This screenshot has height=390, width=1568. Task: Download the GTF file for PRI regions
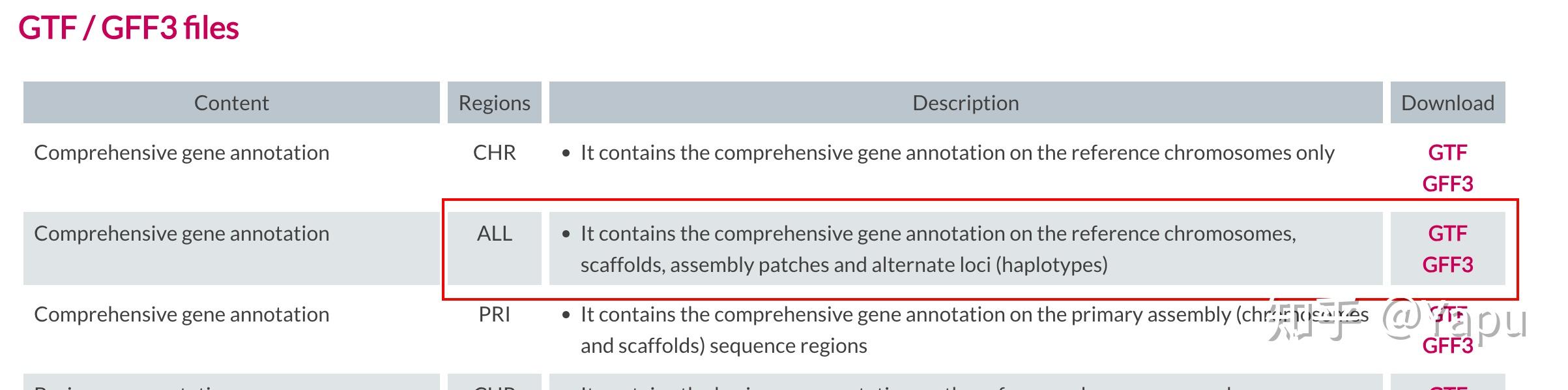[1448, 314]
